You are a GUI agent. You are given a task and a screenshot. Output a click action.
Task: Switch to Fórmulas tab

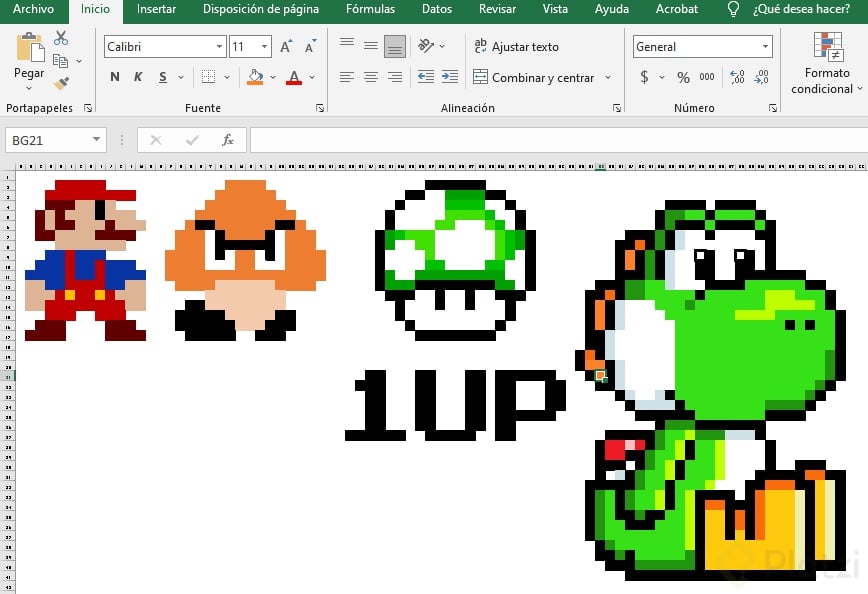(x=370, y=9)
